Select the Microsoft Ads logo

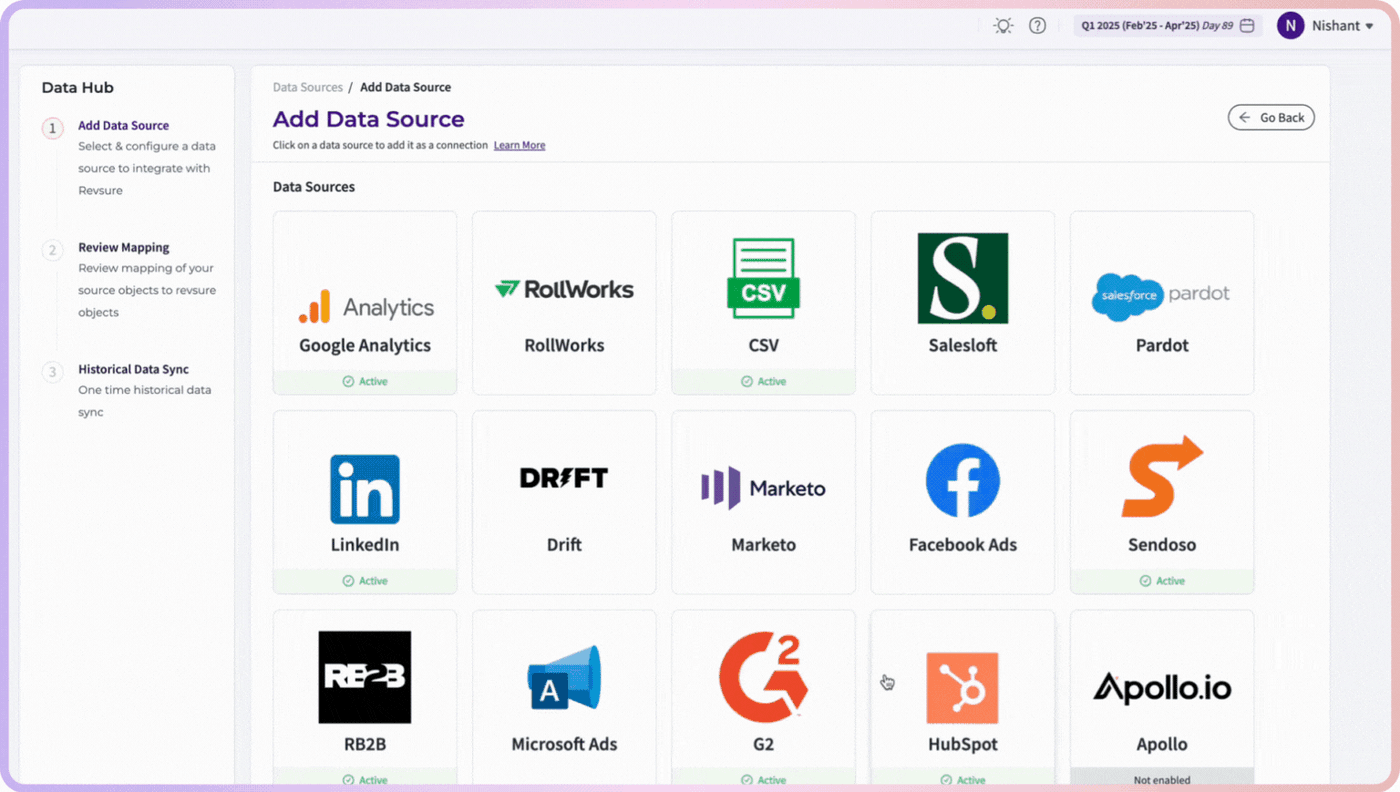(x=565, y=678)
